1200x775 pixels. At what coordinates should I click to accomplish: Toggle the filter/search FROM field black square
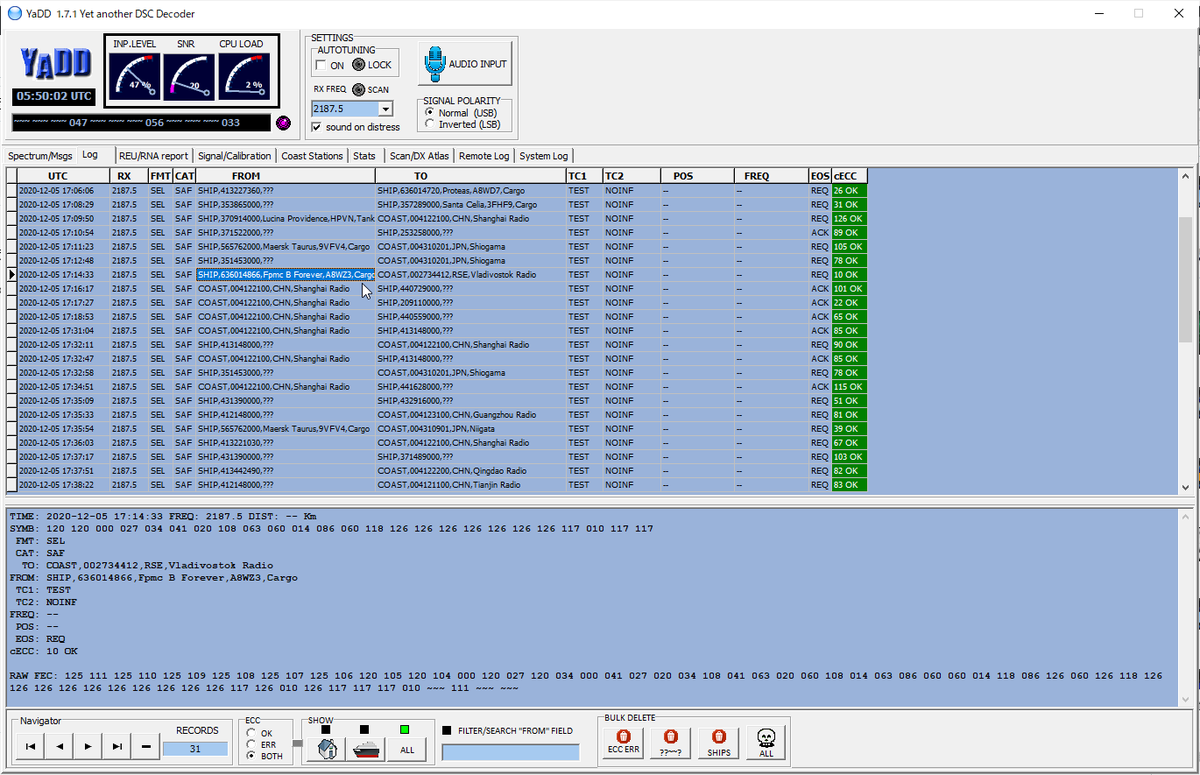(445, 731)
